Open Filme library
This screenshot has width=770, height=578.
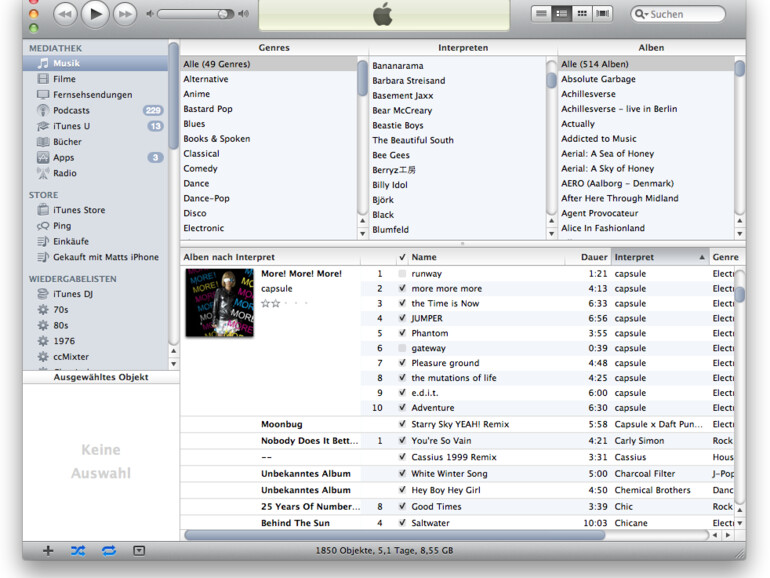[96, 79]
